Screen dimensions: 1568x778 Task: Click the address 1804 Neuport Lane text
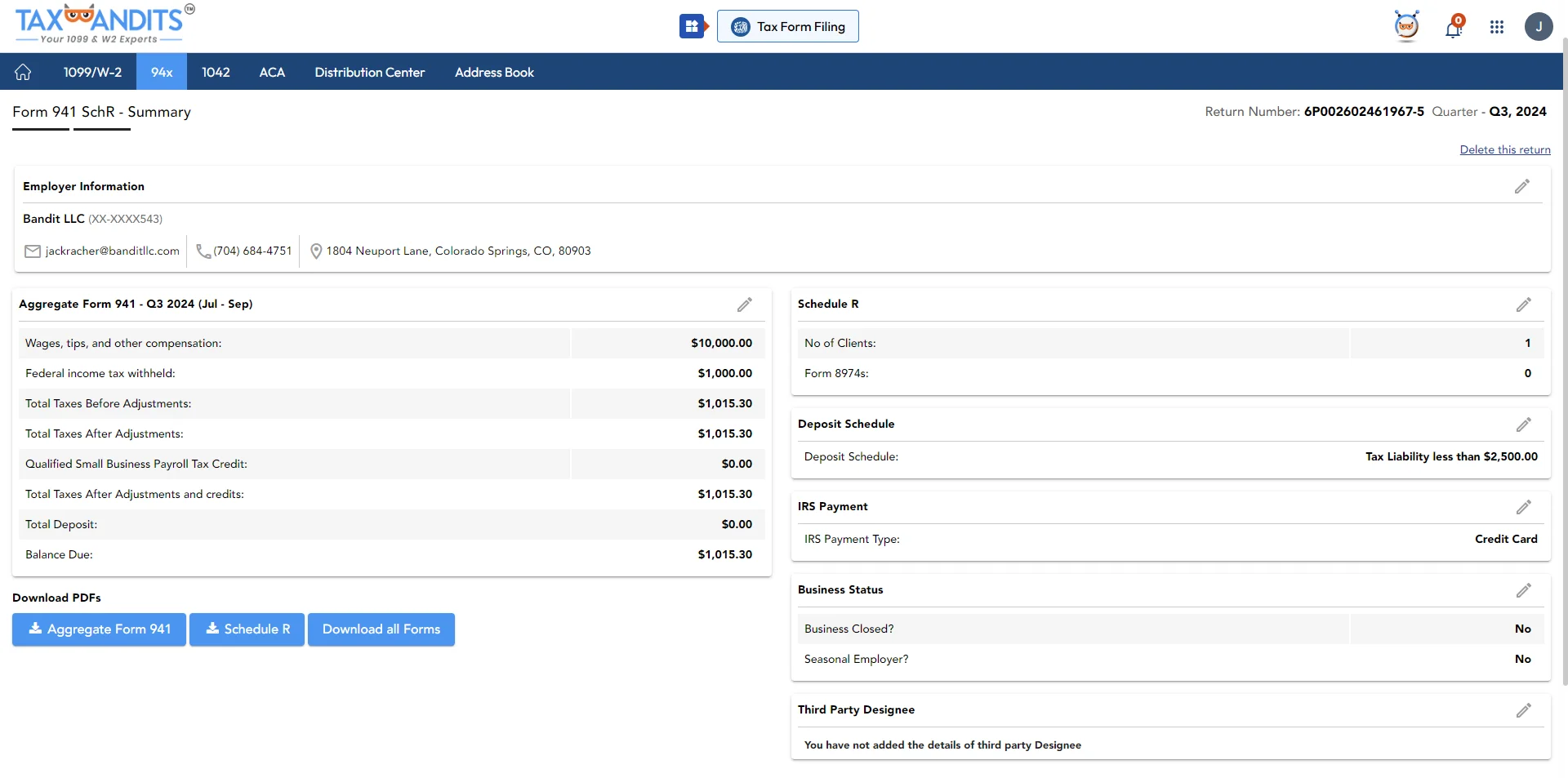tap(458, 251)
